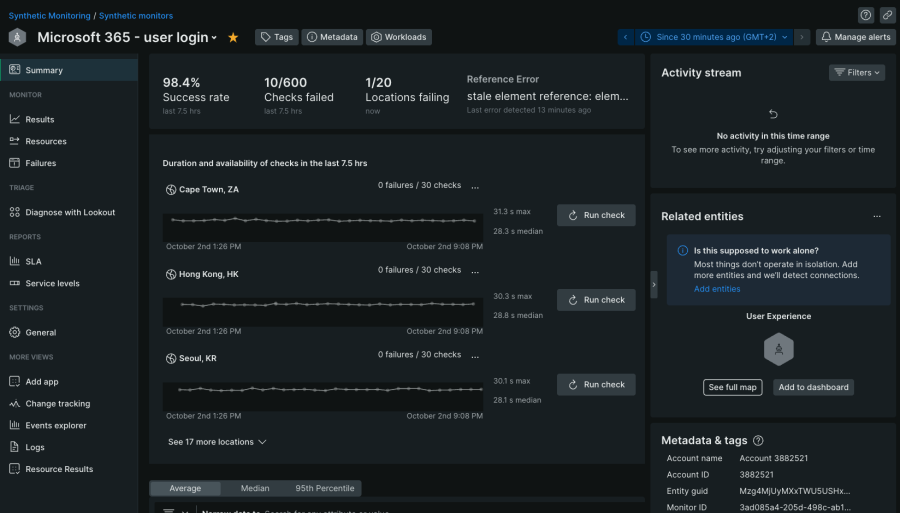Click the Seoul duration chart line
The width and height of the screenshot is (900, 513).
point(330,389)
